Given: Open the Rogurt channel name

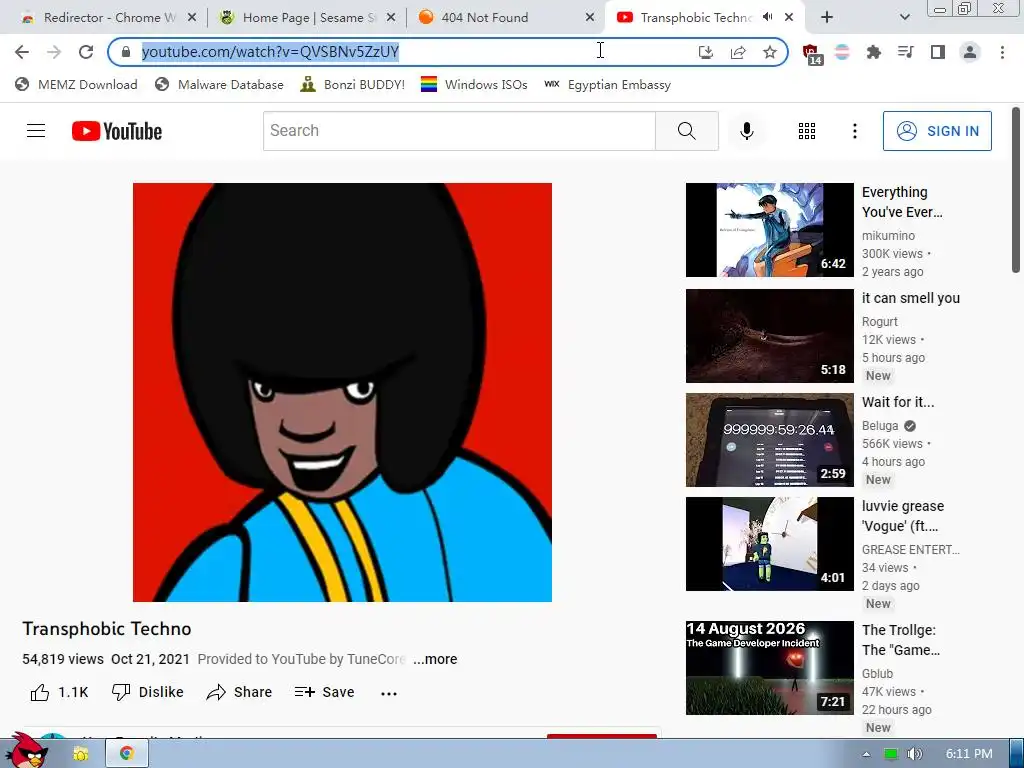Looking at the screenshot, I should (x=880, y=322).
